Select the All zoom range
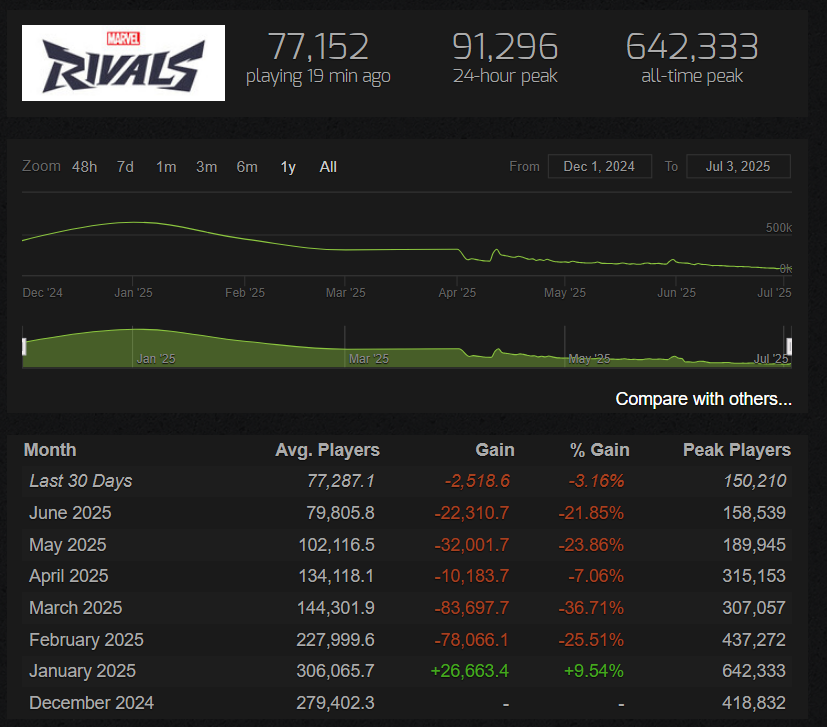827x727 pixels. coord(328,167)
